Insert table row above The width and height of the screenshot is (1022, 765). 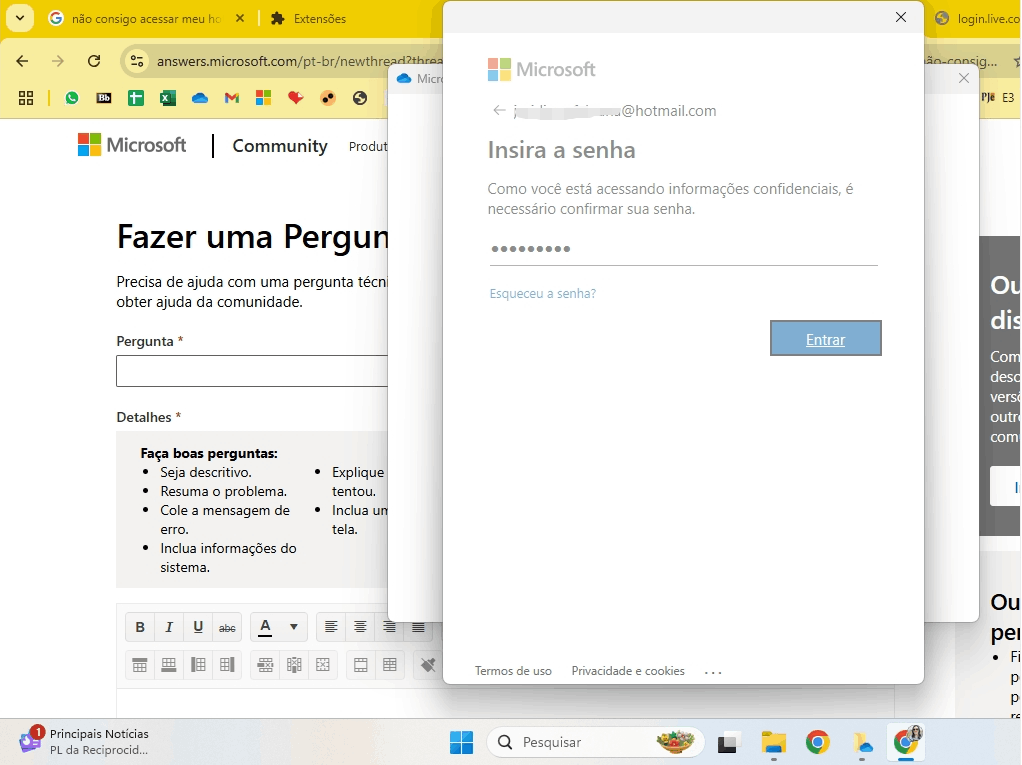[x=139, y=665]
